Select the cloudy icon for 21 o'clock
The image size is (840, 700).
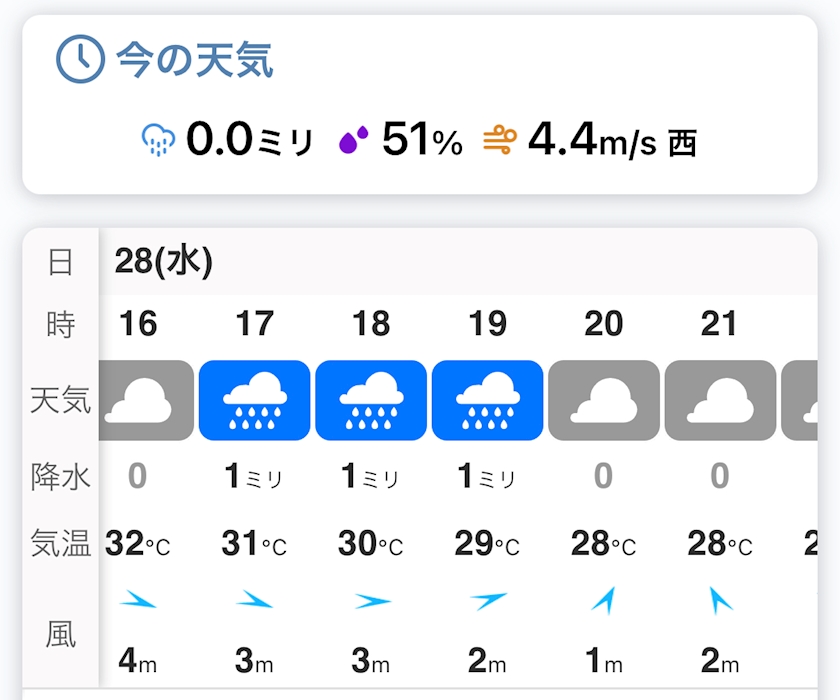[x=720, y=401]
